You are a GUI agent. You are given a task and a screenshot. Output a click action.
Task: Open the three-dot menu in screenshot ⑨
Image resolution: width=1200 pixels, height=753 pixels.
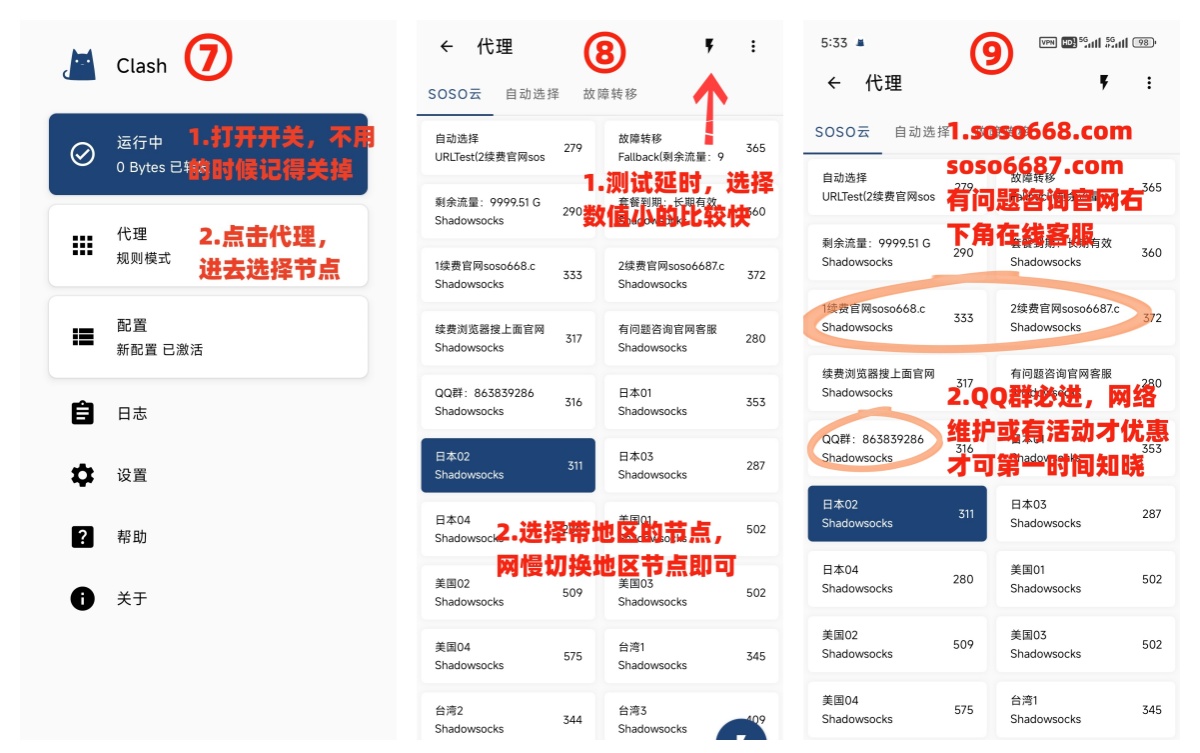point(1149,83)
